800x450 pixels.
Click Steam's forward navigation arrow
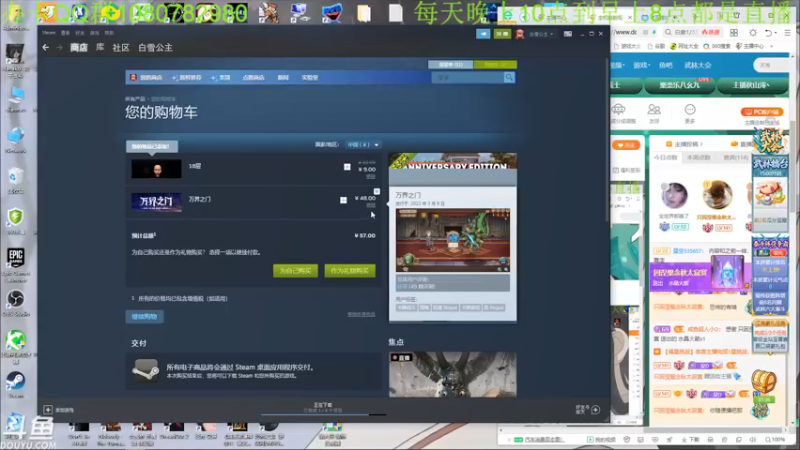pos(59,47)
